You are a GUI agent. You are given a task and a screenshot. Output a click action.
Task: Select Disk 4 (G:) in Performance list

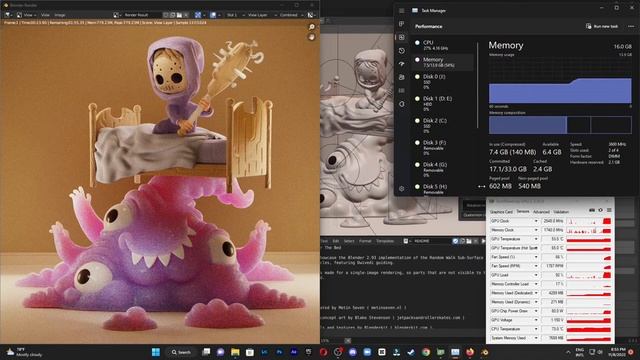(x=442, y=170)
